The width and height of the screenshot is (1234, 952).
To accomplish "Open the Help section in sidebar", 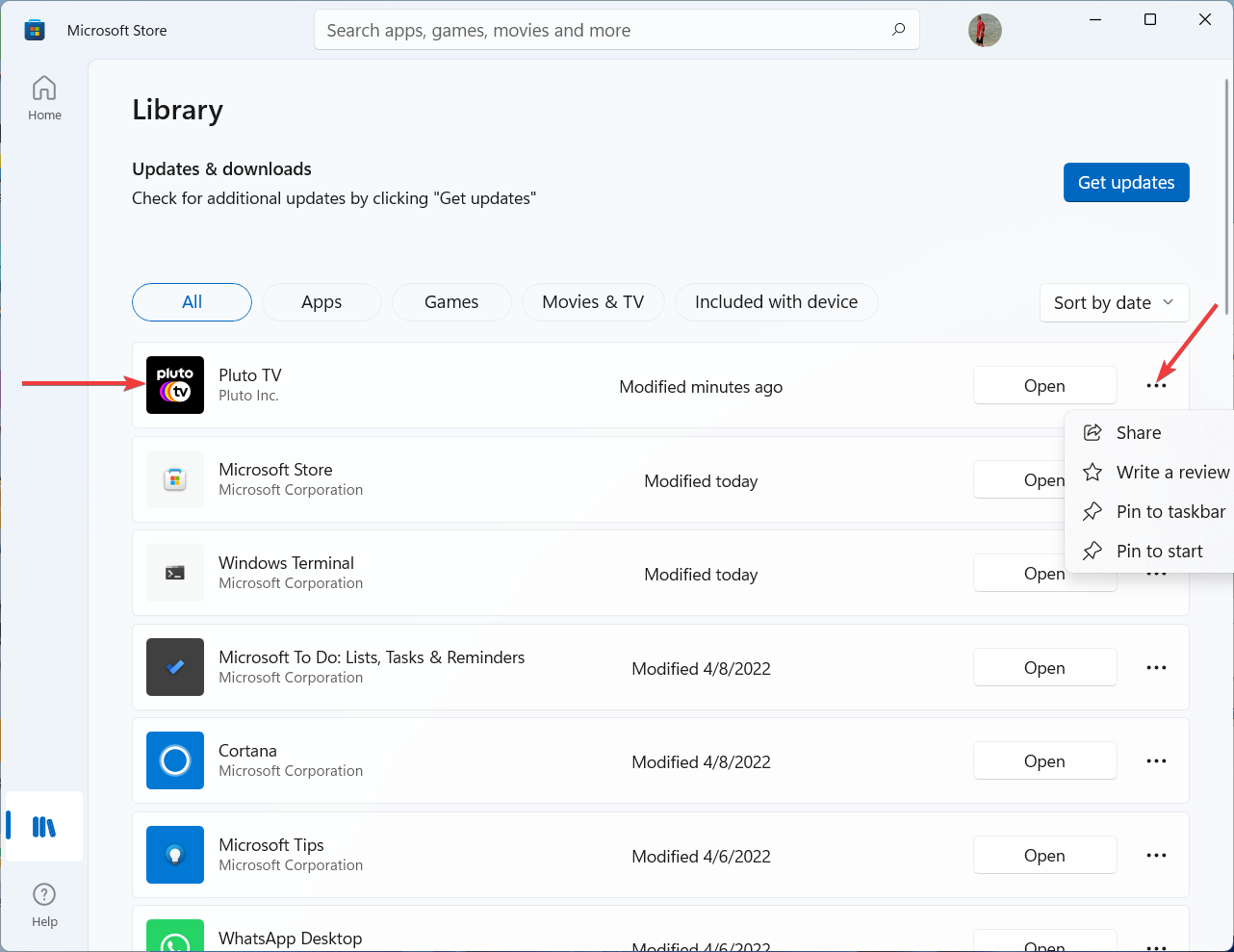I will (x=44, y=904).
